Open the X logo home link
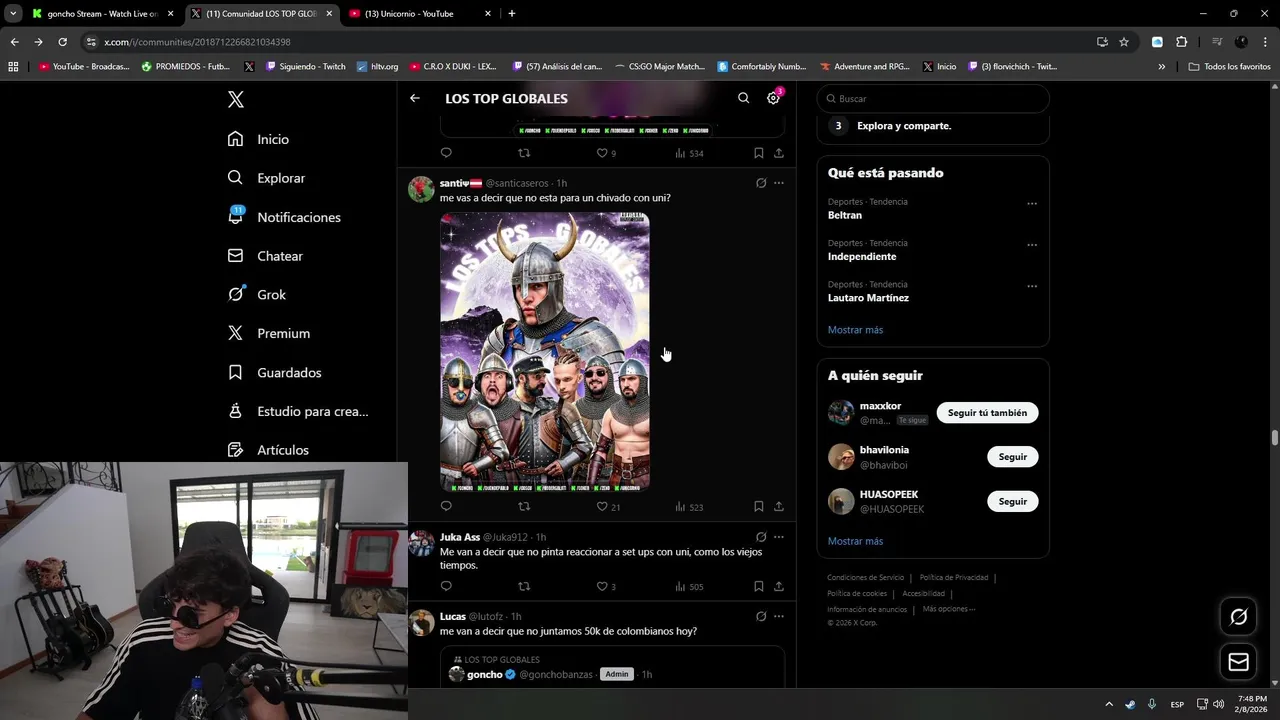 tap(235, 99)
